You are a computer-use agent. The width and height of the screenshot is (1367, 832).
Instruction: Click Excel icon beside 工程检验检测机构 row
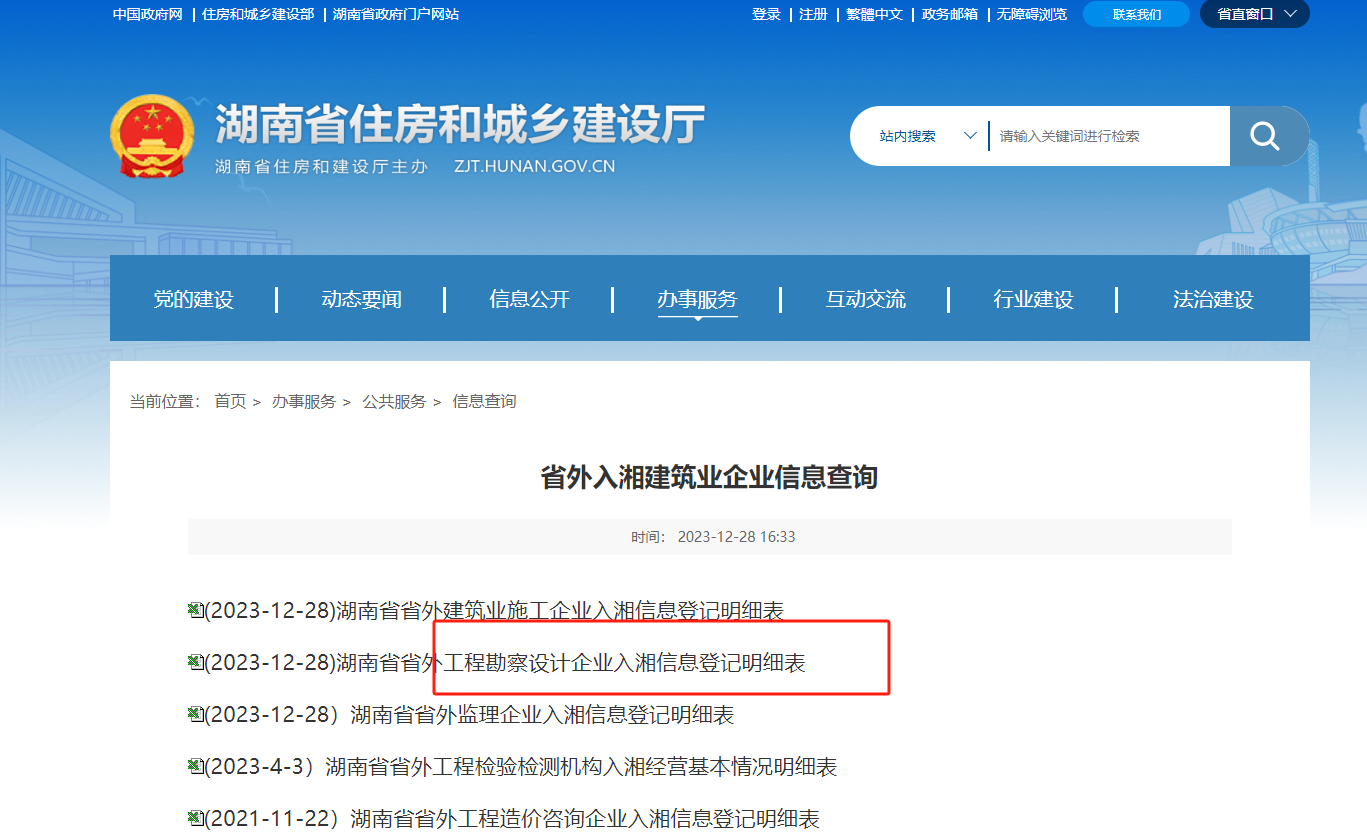(196, 766)
